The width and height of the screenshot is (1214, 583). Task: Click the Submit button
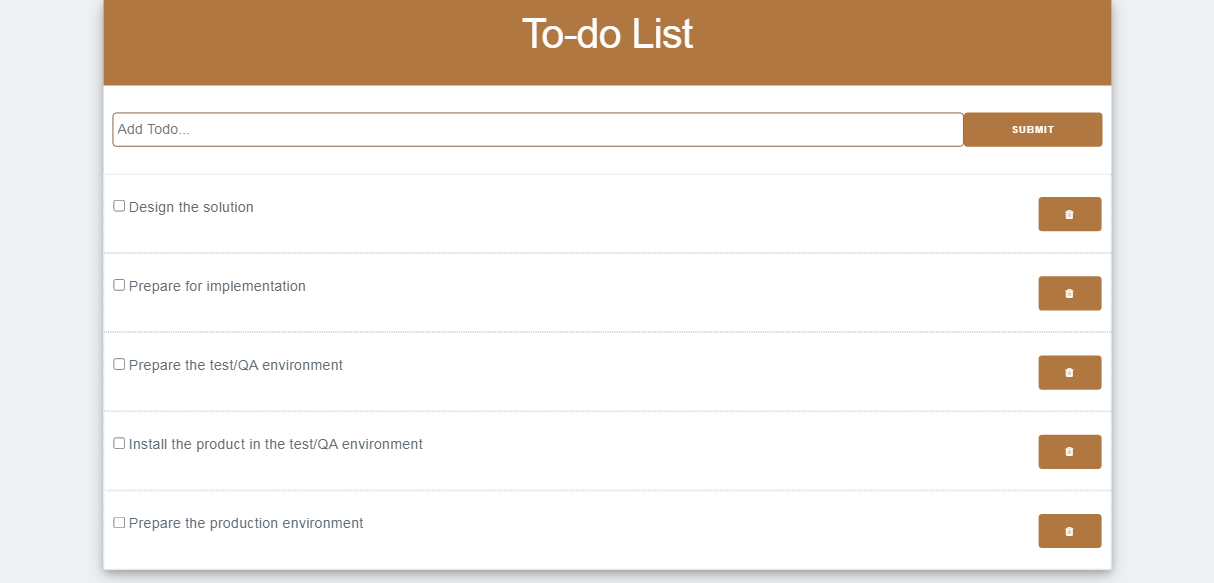[1032, 129]
